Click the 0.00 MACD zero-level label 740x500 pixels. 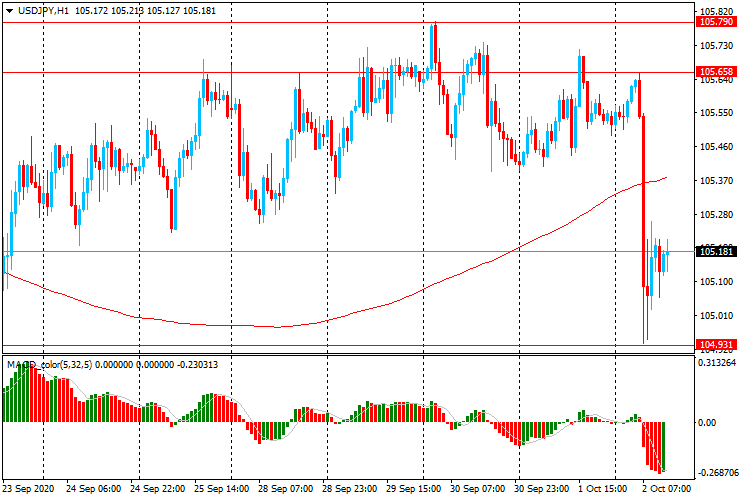pyautogui.click(x=708, y=423)
